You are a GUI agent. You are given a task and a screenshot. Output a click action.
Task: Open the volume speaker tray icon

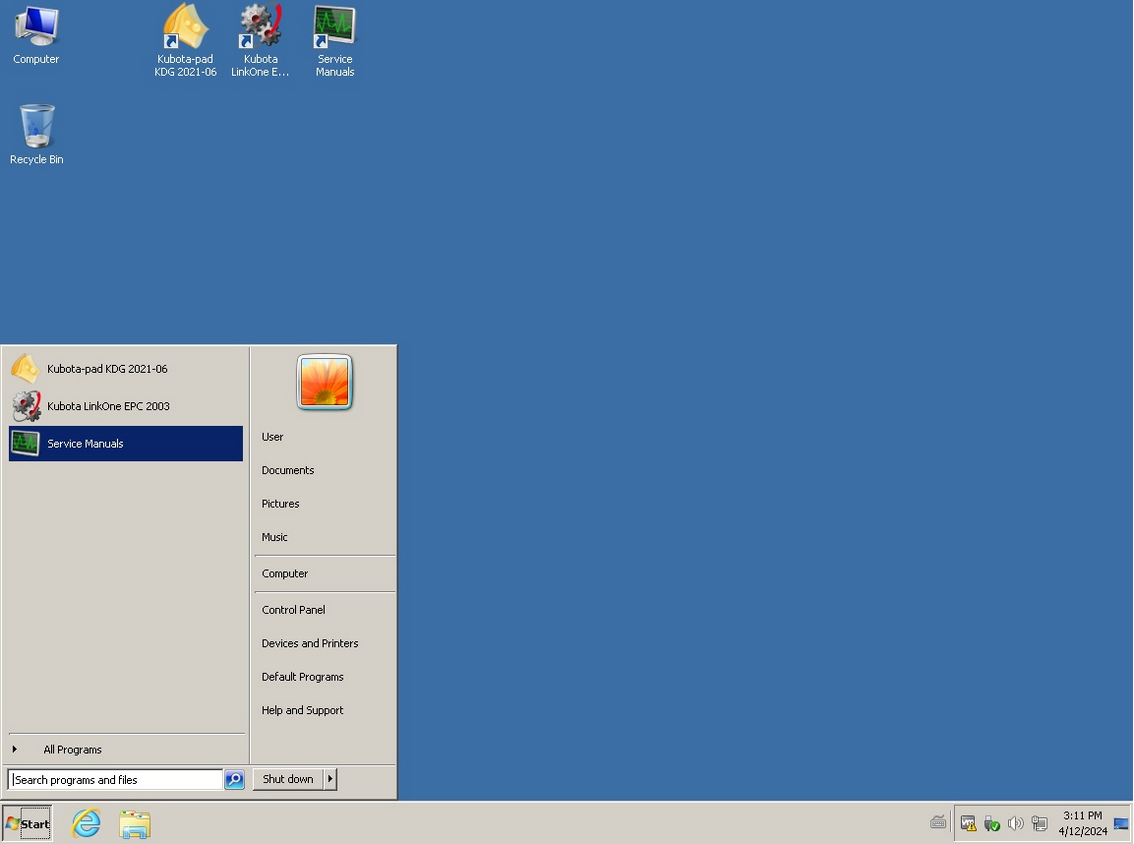pyautogui.click(x=1015, y=823)
